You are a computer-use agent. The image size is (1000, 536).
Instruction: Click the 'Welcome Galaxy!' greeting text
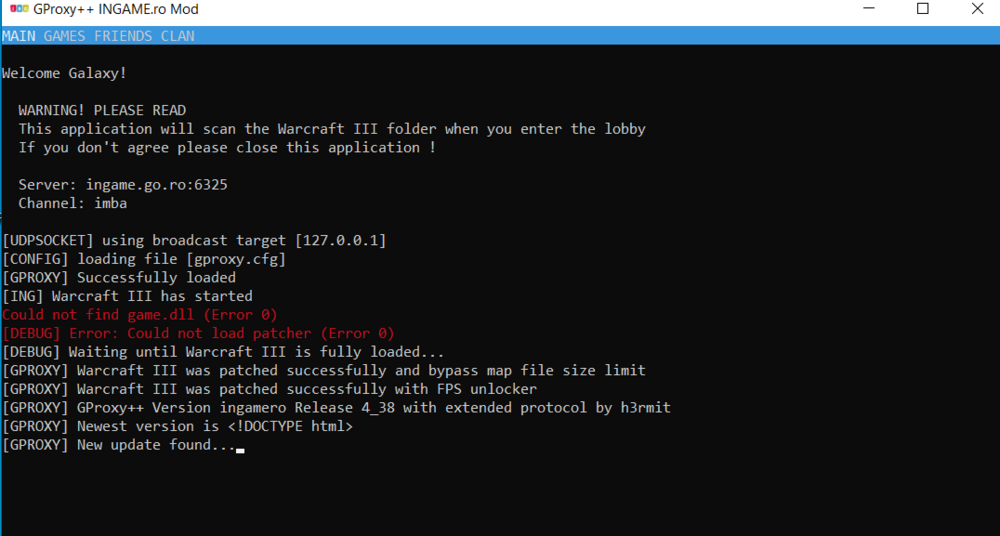coord(64,73)
